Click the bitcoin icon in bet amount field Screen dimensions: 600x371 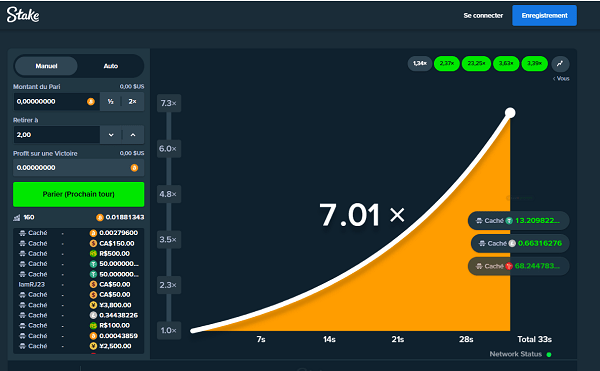click(x=91, y=101)
